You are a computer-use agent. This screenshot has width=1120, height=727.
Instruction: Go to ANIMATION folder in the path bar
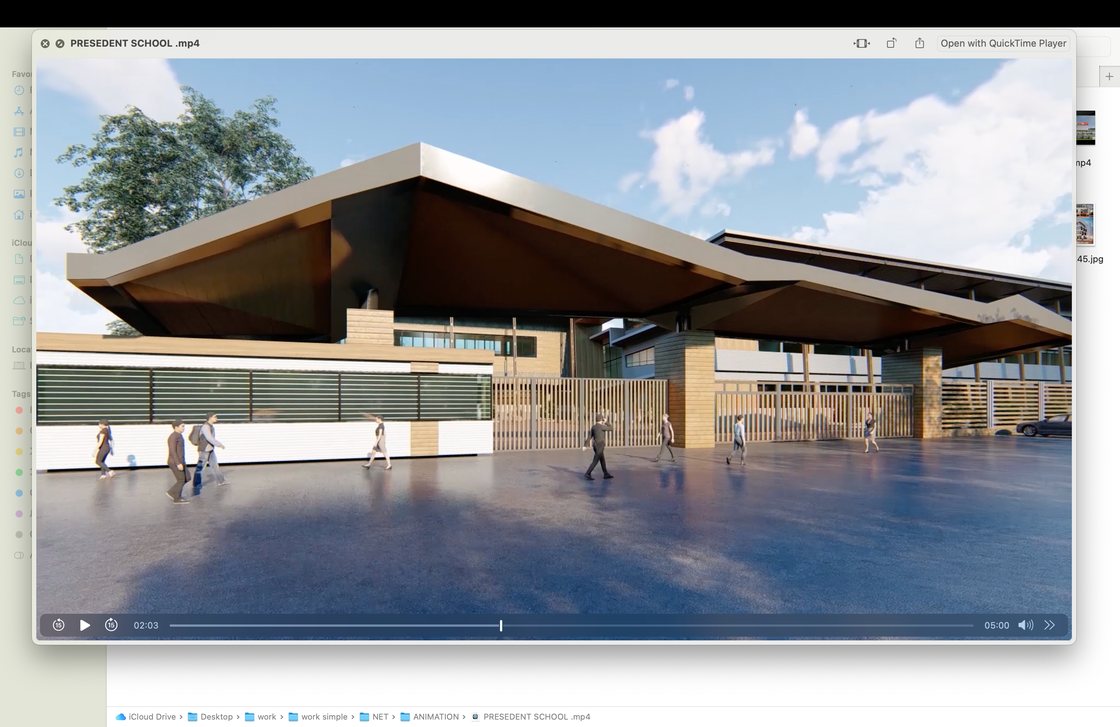tap(429, 717)
